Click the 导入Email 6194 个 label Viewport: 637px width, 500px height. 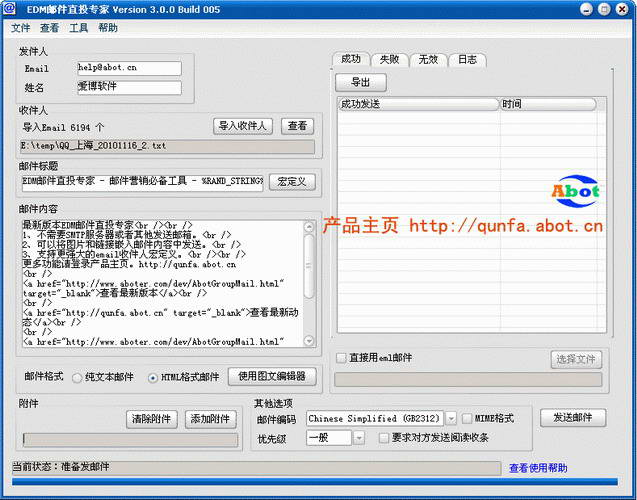point(63,127)
